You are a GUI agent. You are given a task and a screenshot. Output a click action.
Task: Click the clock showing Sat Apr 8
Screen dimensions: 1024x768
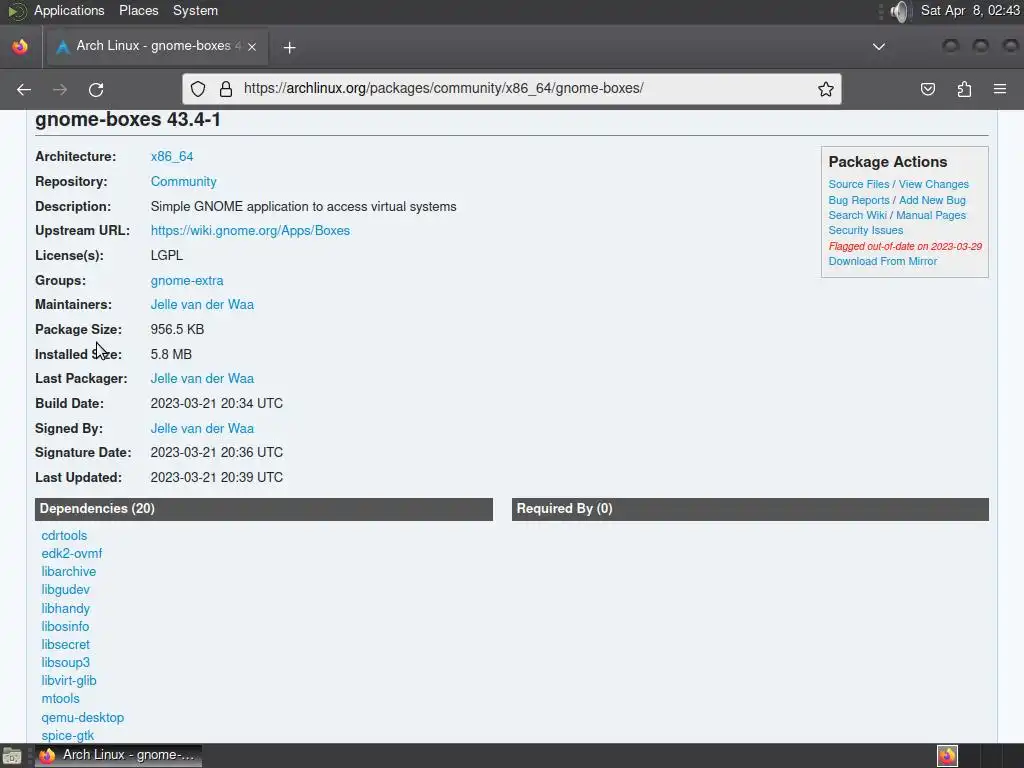tap(970, 11)
